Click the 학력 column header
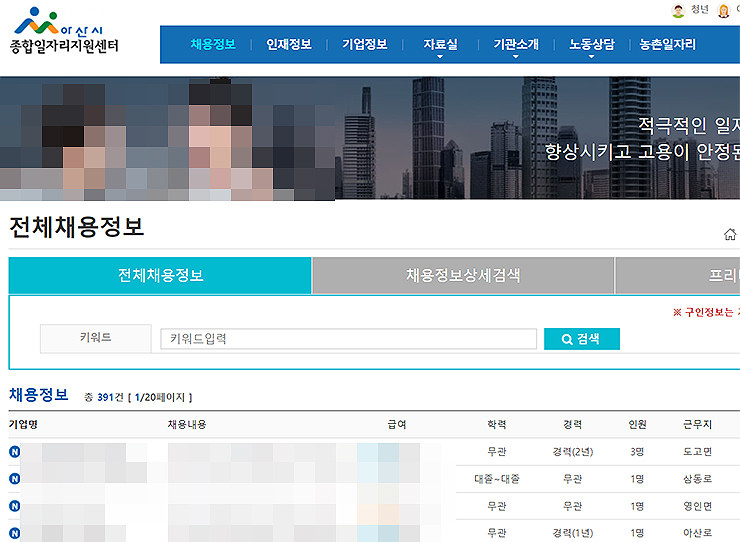Image resolution: width=740 pixels, height=542 pixels. pyautogui.click(x=496, y=424)
